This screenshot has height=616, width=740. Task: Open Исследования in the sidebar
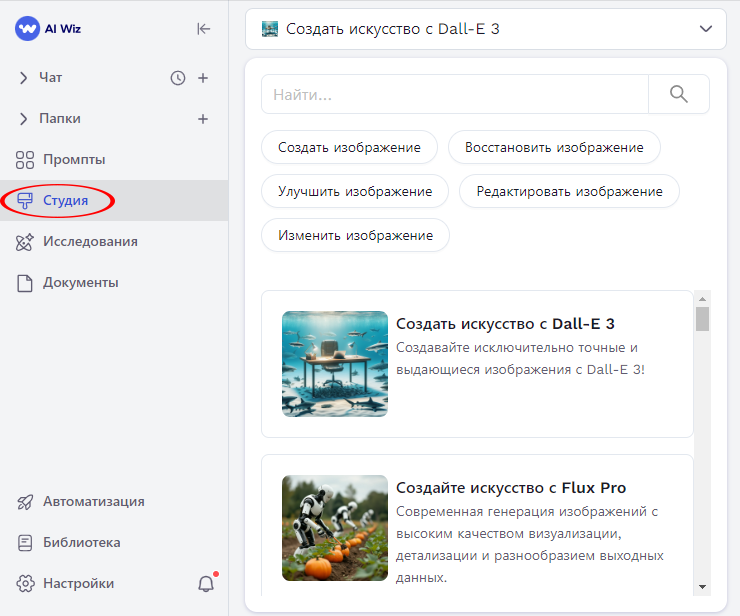coord(90,241)
